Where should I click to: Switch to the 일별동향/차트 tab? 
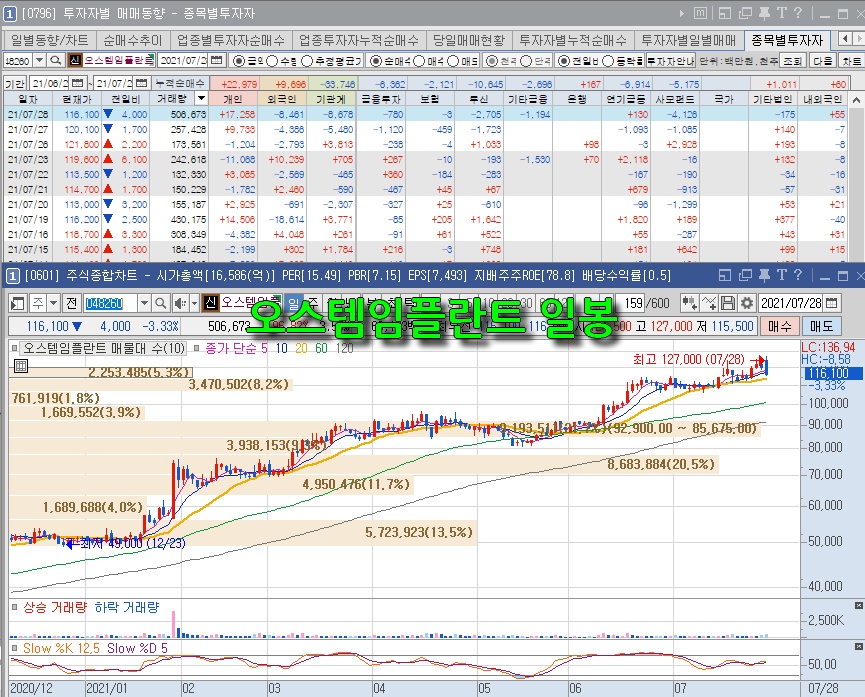50,40
